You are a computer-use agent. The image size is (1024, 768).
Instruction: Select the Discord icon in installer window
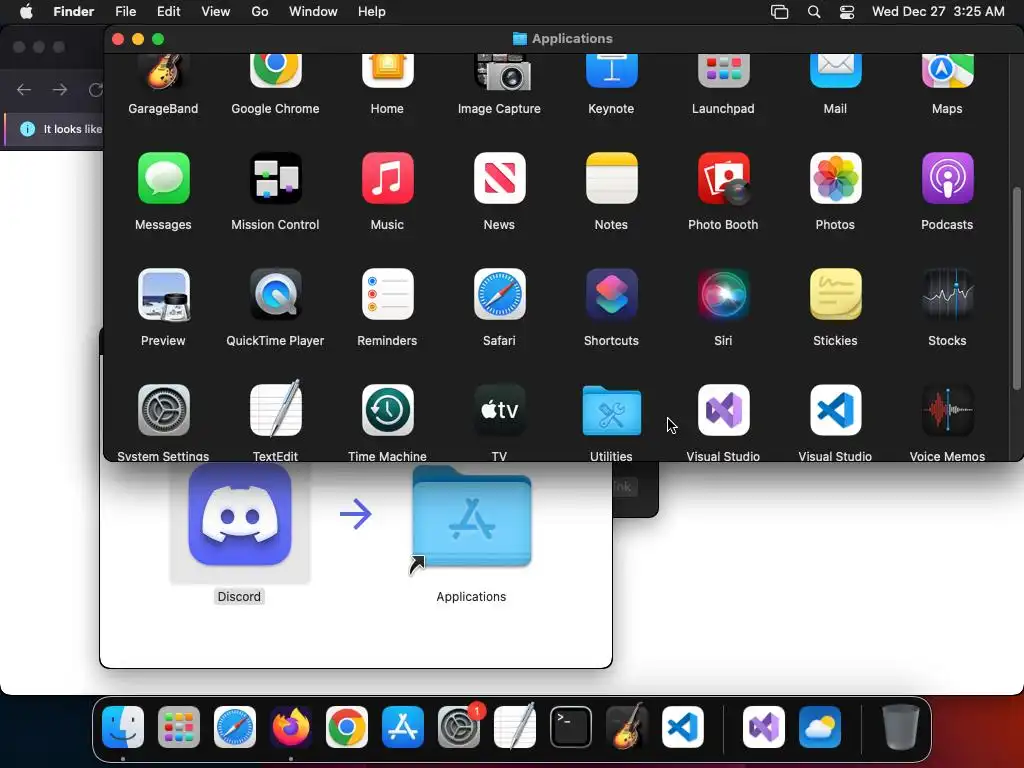pos(240,515)
